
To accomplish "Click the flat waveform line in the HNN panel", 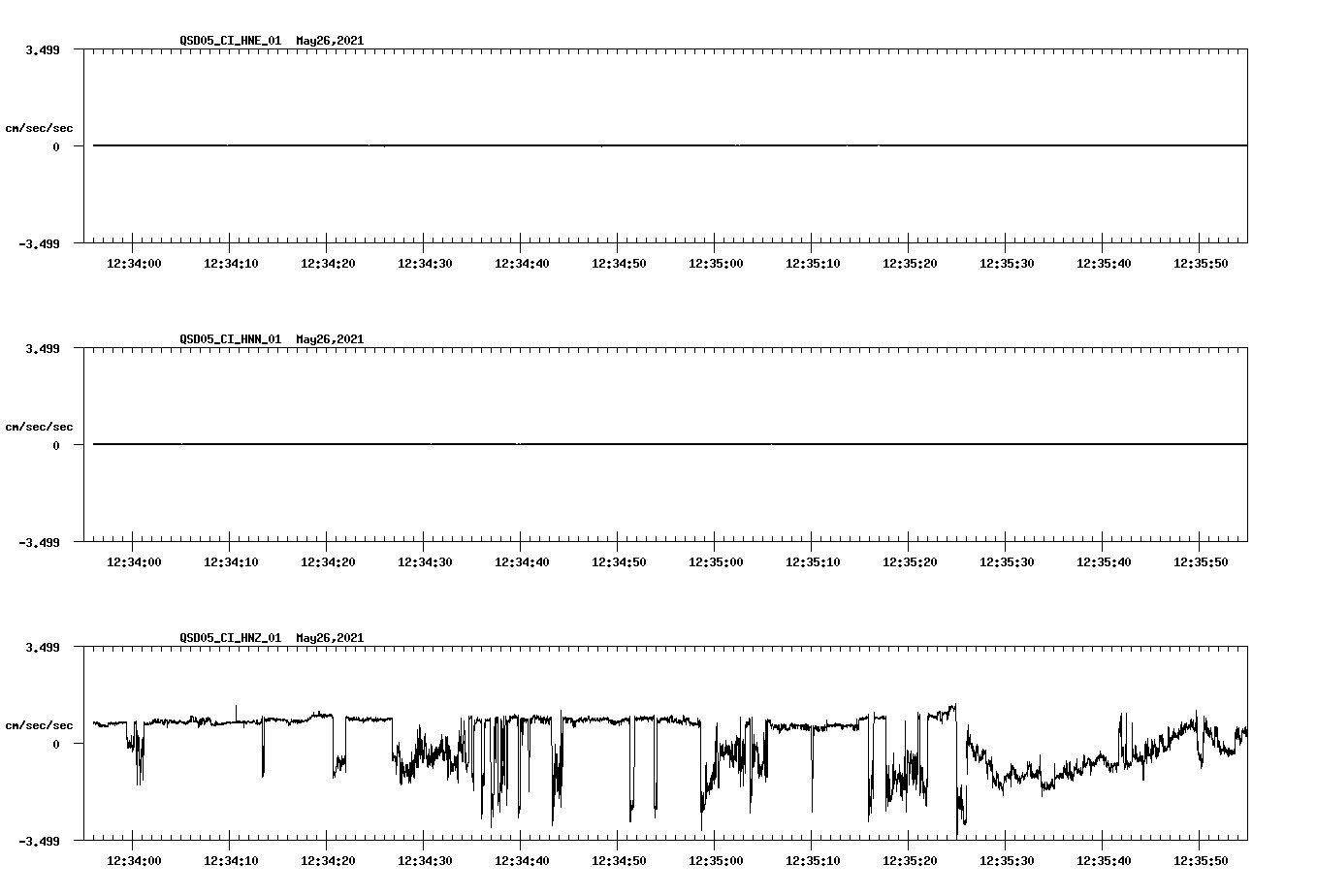I will point(582,443).
